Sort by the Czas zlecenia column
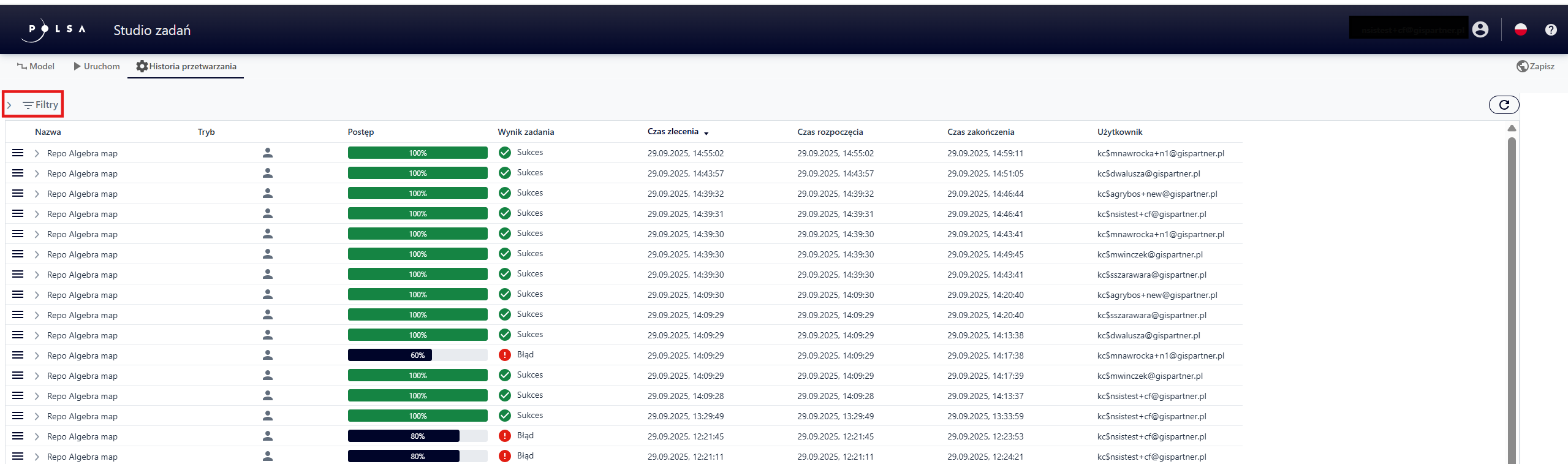Image resolution: width=1568 pixels, height=464 pixels. (673, 132)
